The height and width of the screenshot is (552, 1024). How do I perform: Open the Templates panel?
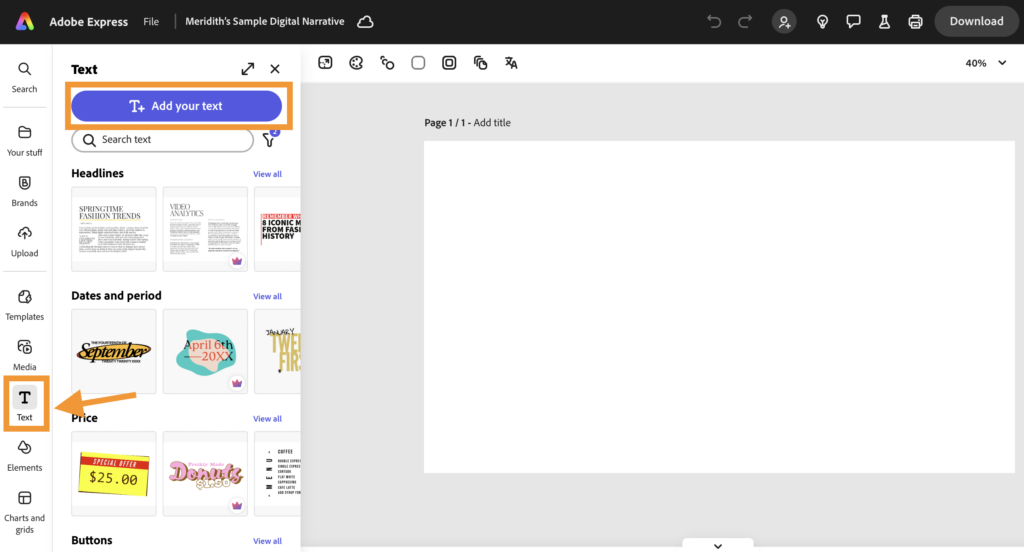pyautogui.click(x=25, y=304)
